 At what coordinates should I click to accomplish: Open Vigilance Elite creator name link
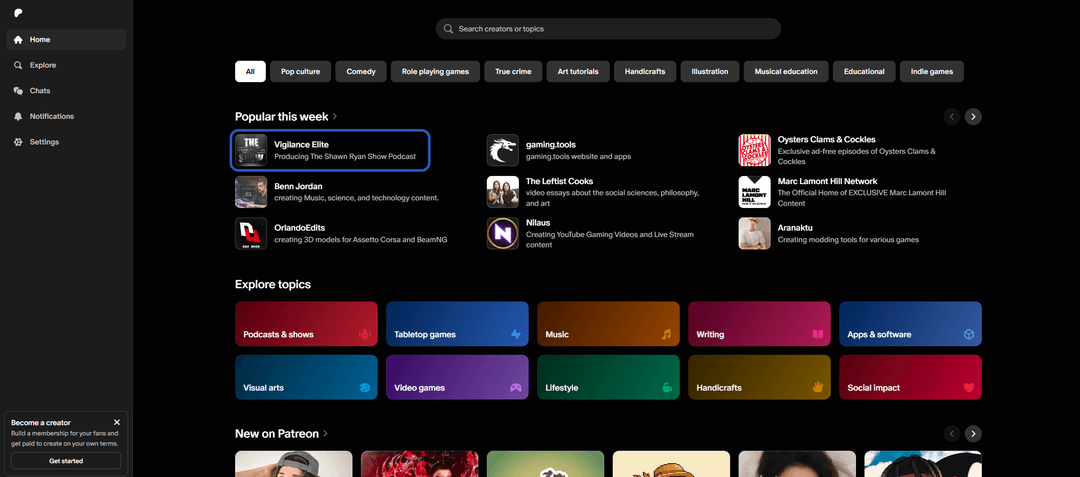pos(302,145)
